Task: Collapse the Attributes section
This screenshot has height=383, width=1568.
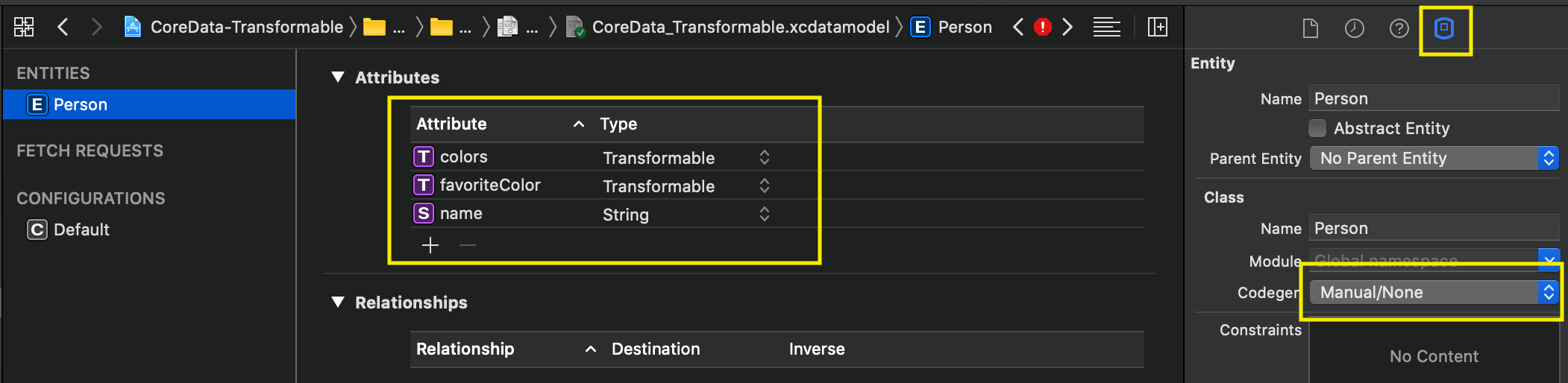Action: click(x=338, y=77)
